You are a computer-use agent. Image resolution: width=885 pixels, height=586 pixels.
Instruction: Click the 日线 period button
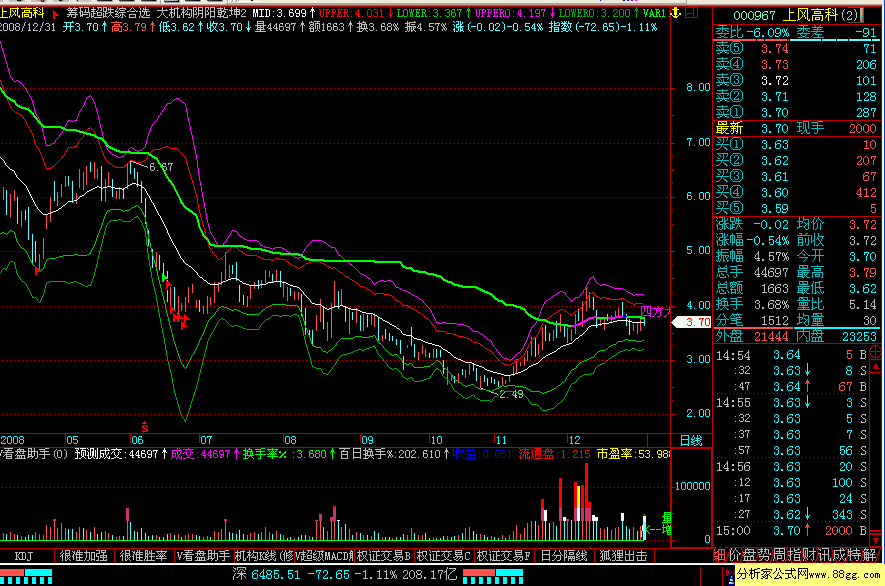pyautogui.click(x=691, y=440)
